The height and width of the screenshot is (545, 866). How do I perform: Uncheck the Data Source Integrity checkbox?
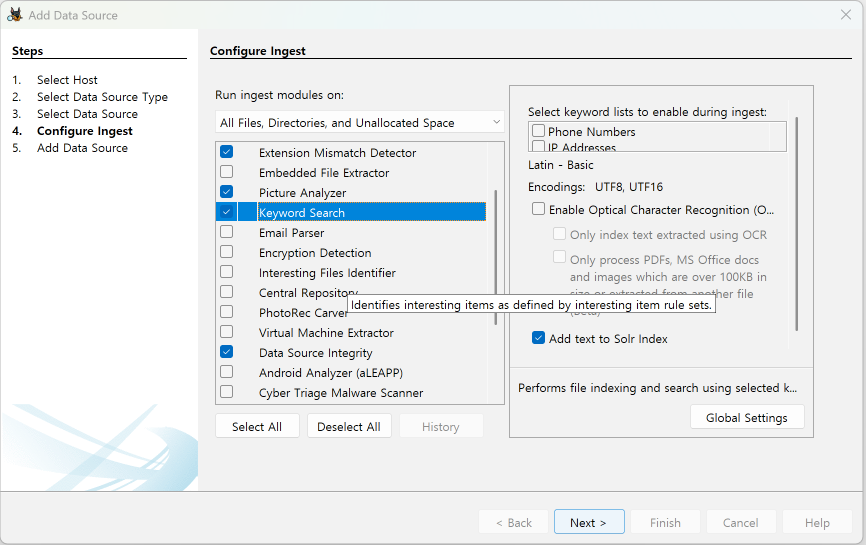[226, 352]
